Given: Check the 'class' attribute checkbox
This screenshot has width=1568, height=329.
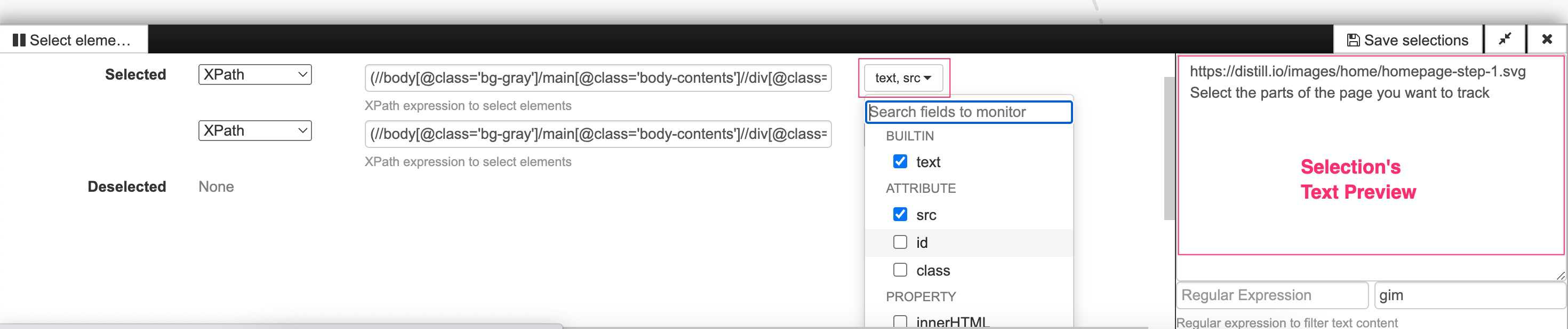Looking at the screenshot, I should (x=900, y=270).
